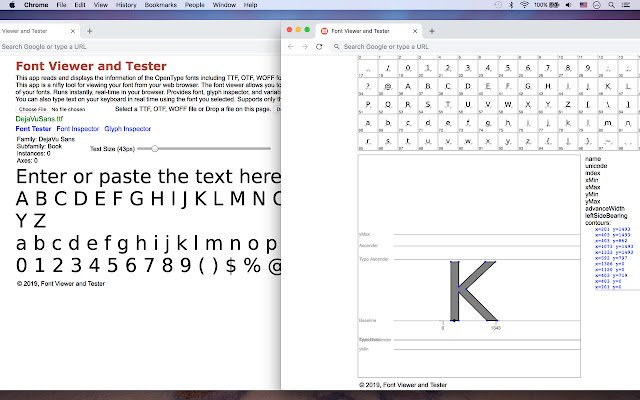
Task: Click the Time Machine clock icon
Action: pyautogui.click(x=498, y=5)
